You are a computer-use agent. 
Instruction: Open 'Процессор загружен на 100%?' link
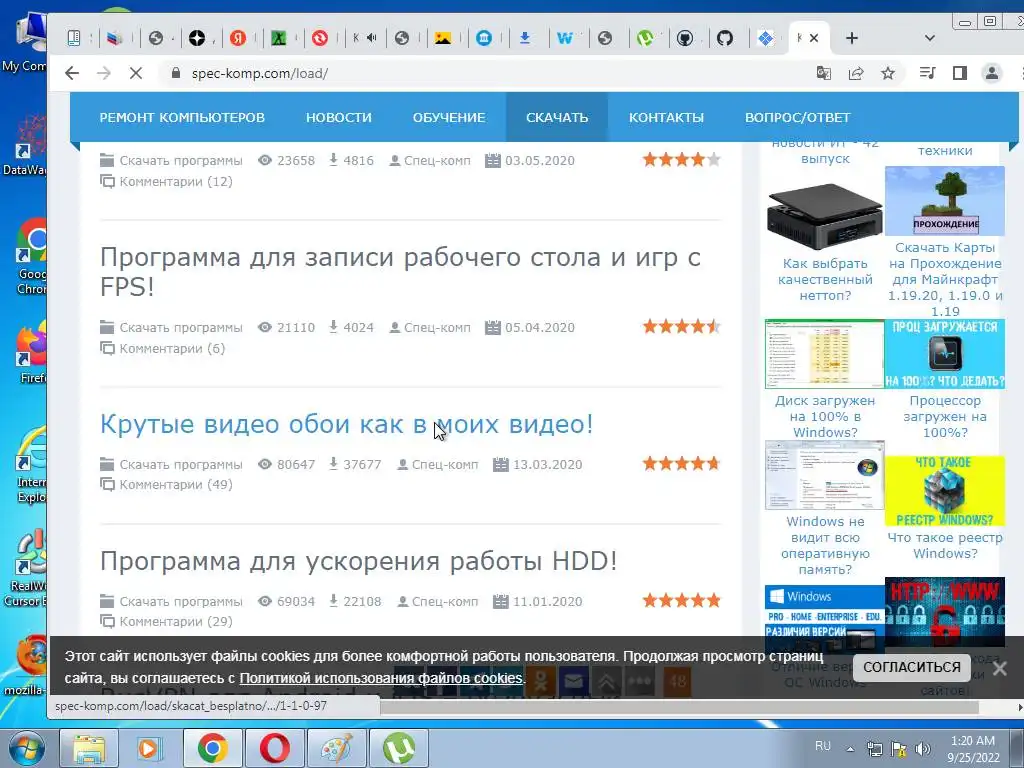(944, 417)
